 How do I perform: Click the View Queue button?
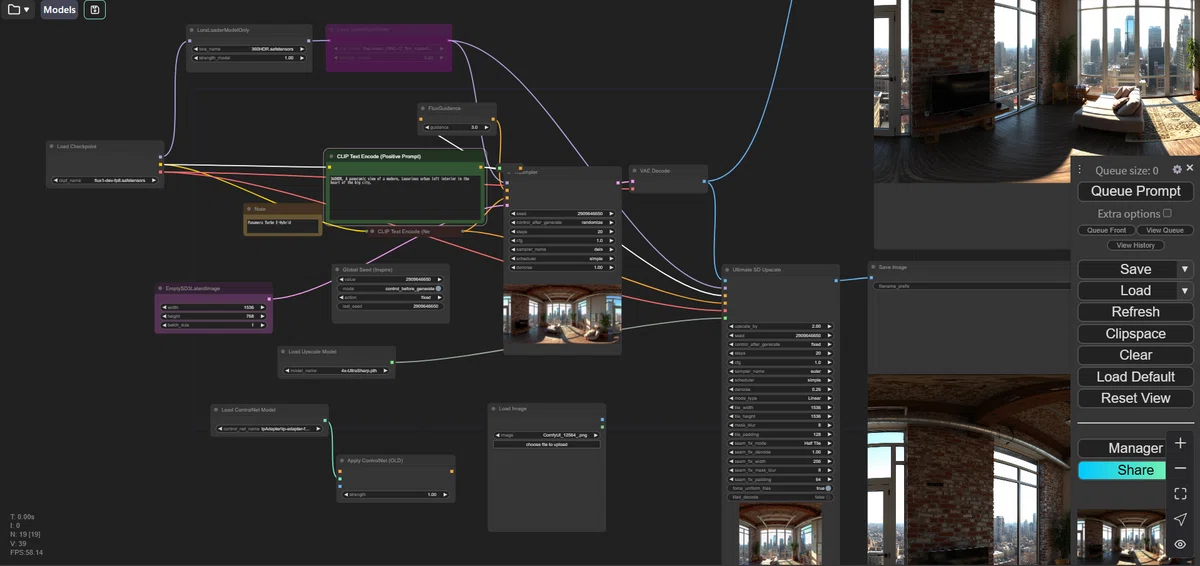tap(1164, 230)
